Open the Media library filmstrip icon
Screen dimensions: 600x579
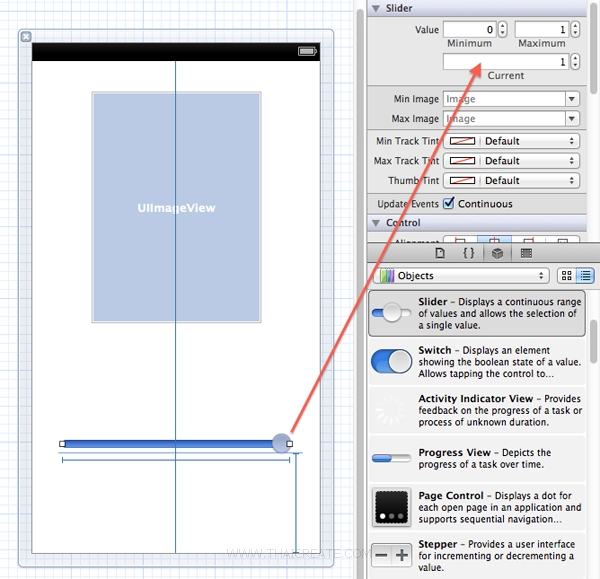tap(526, 253)
